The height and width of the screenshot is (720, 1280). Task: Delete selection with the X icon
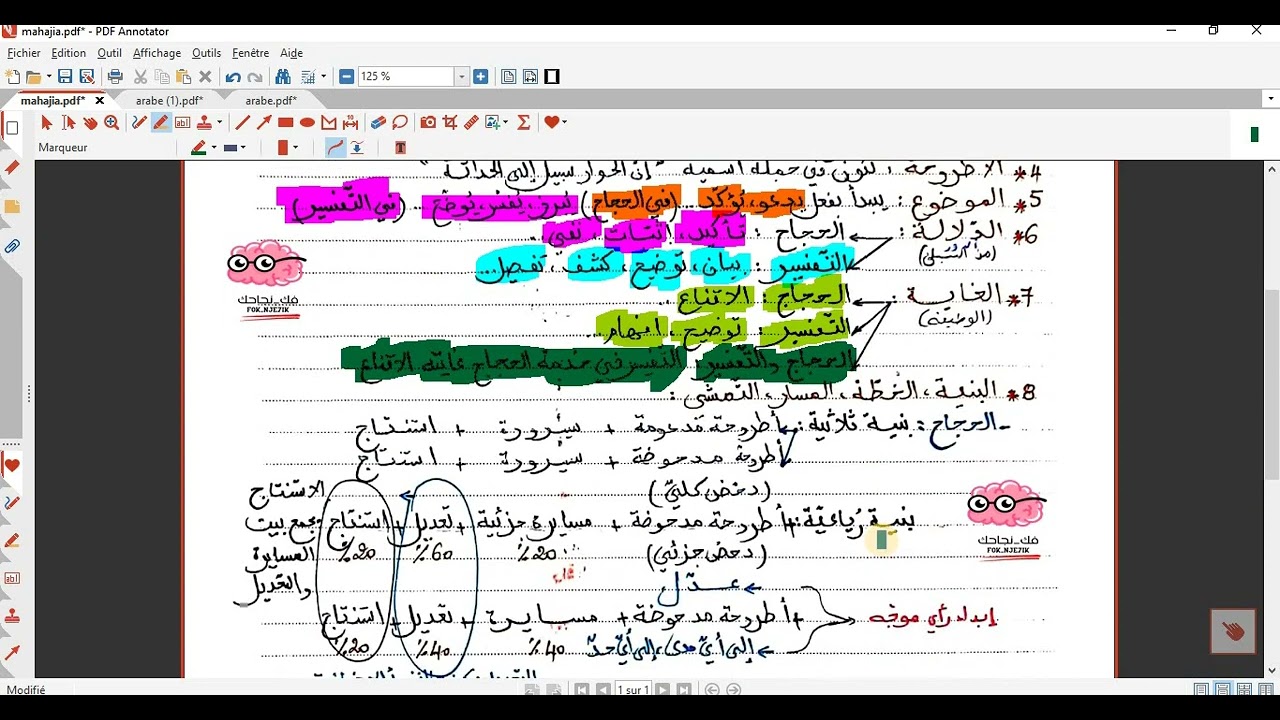click(x=206, y=77)
